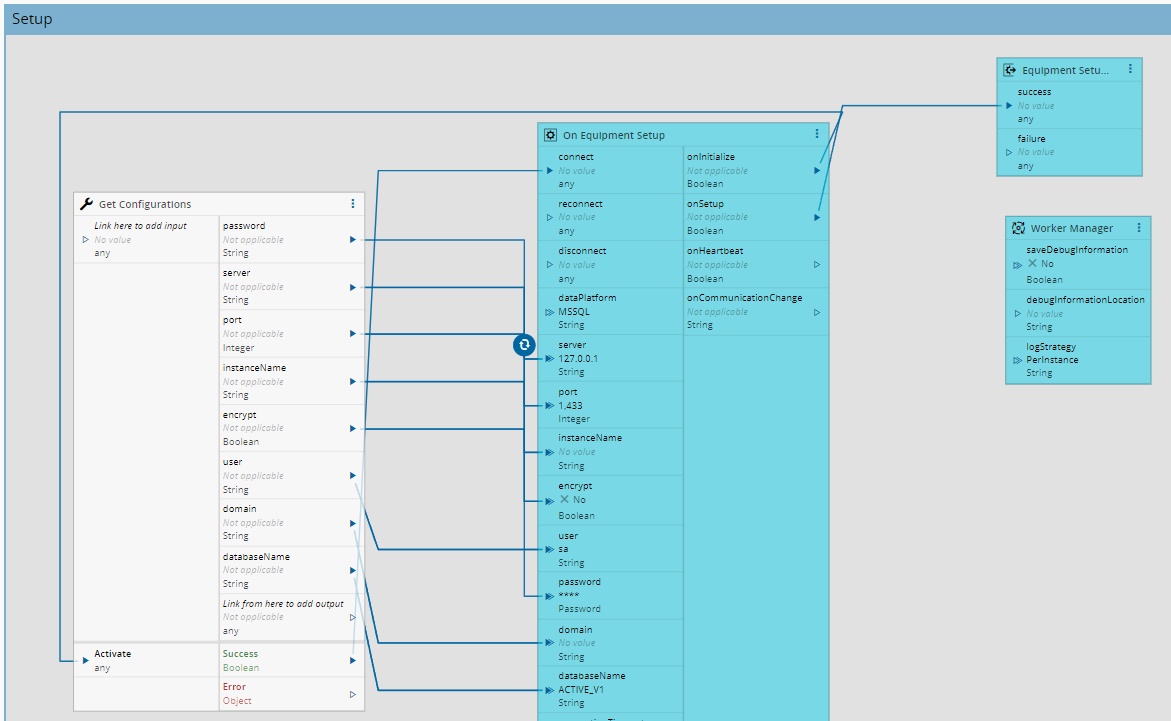Click the Equipment Setup node exit icon

(1010, 70)
